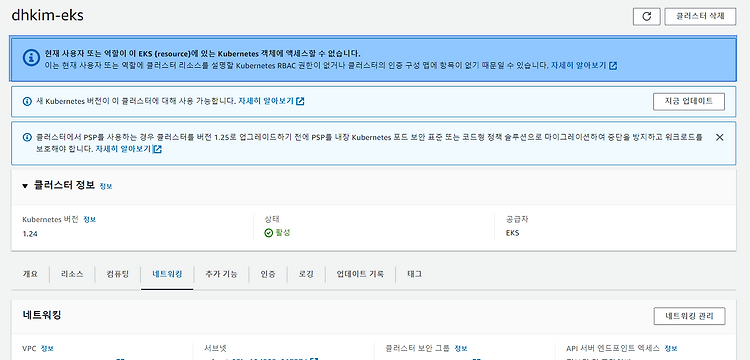
Task: Open the 태그 tab
Action: click(x=414, y=274)
